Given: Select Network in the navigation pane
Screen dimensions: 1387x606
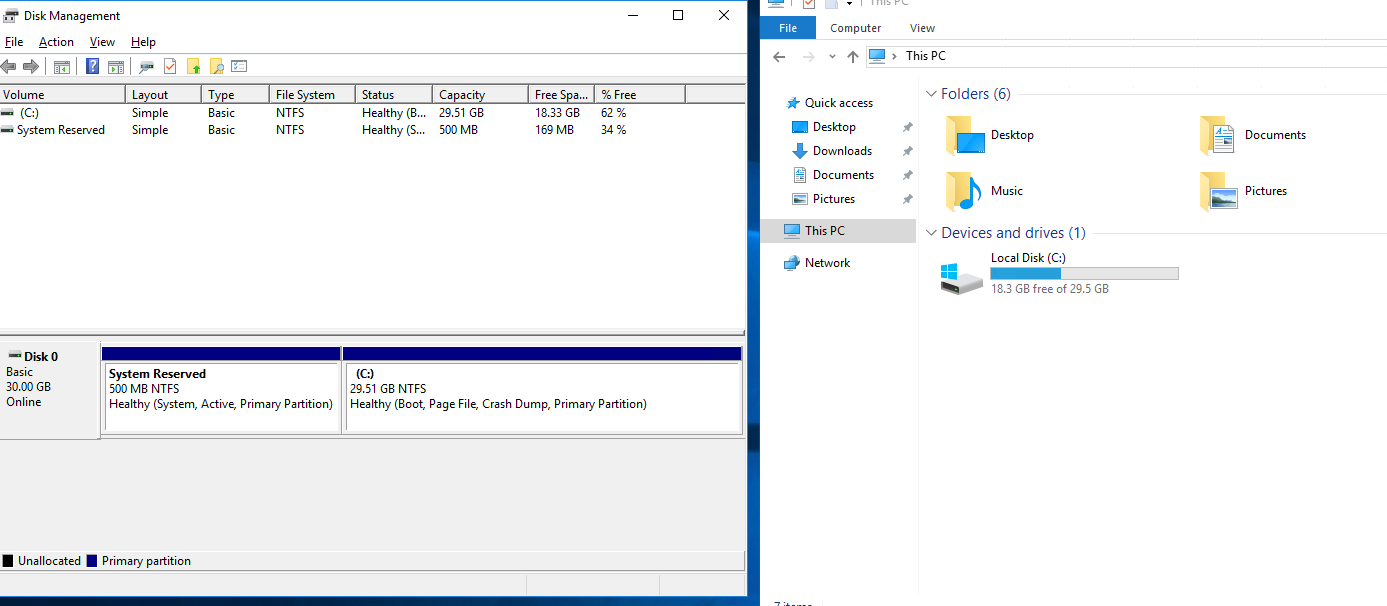Looking at the screenshot, I should point(827,263).
